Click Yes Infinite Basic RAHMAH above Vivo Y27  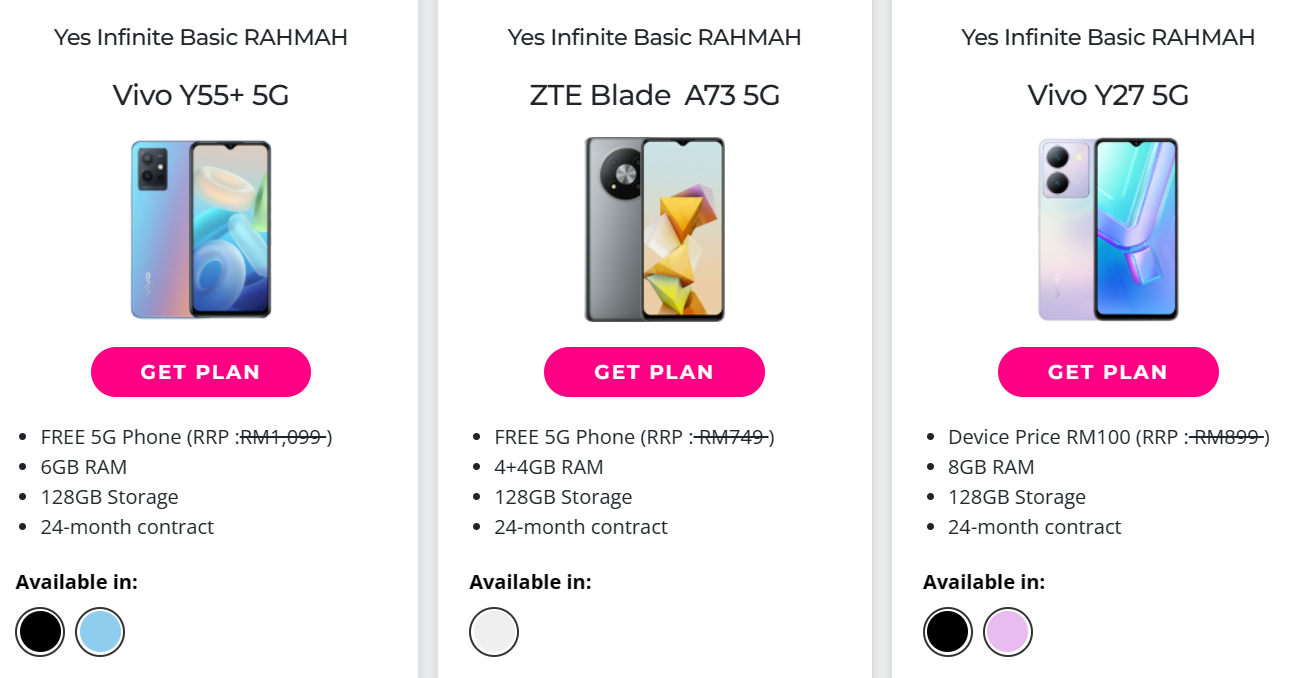1108,38
